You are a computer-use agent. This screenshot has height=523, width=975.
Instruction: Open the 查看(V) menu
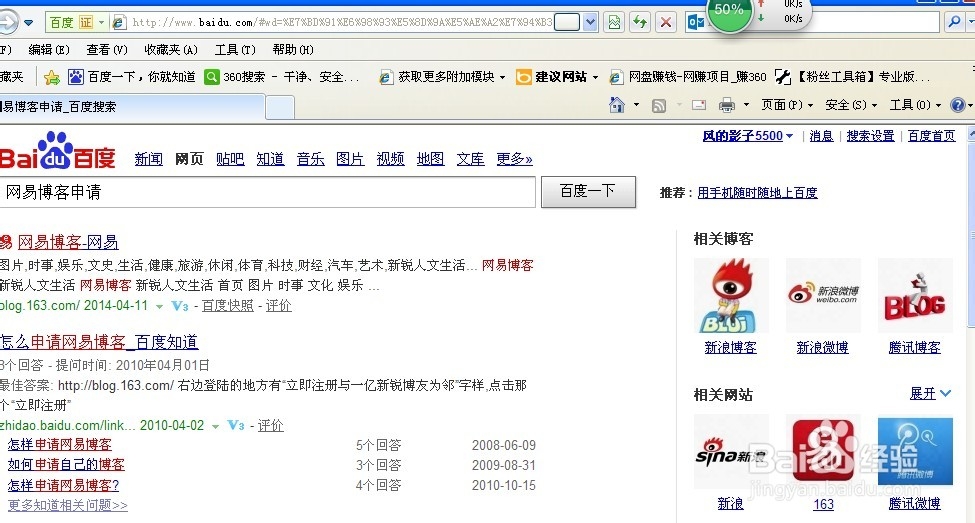point(106,50)
